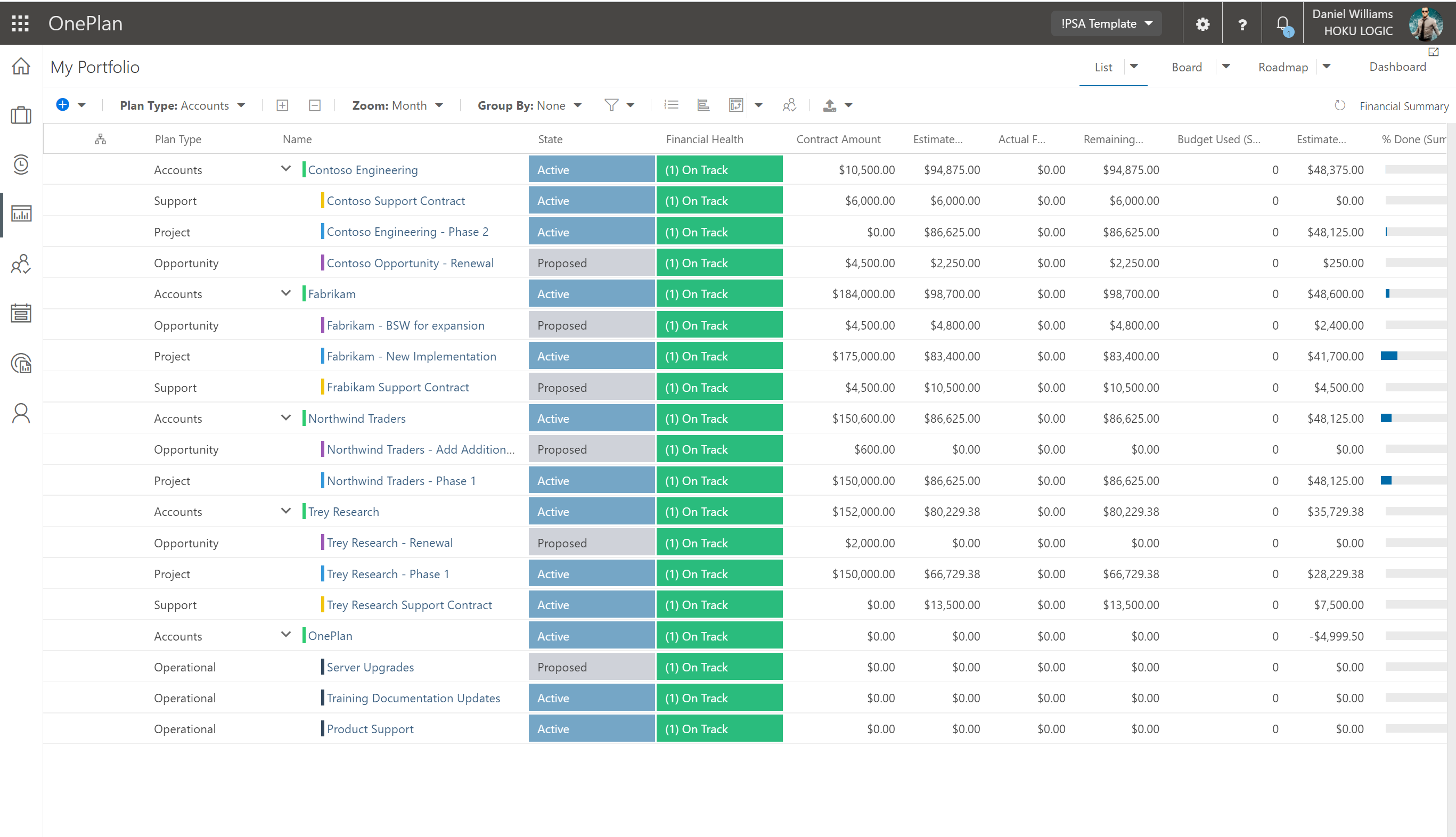This screenshot has width=1456, height=837.
Task: Click Northwind Traders - Phase 1 % Done bar
Action: (x=1413, y=481)
